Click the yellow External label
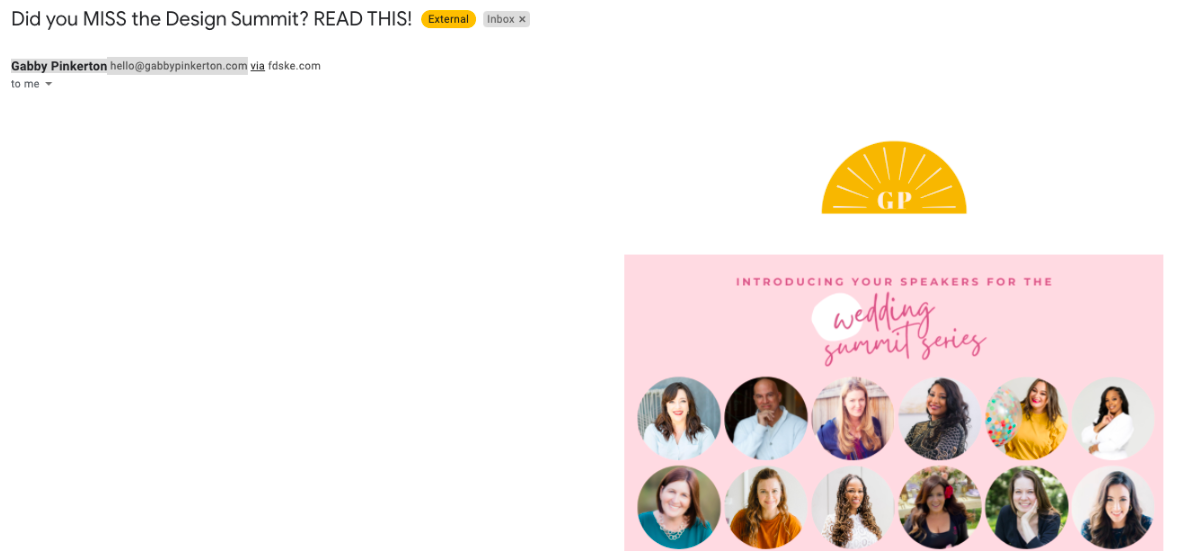Viewport: 1179px width, 551px height. (x=448, y=20)
